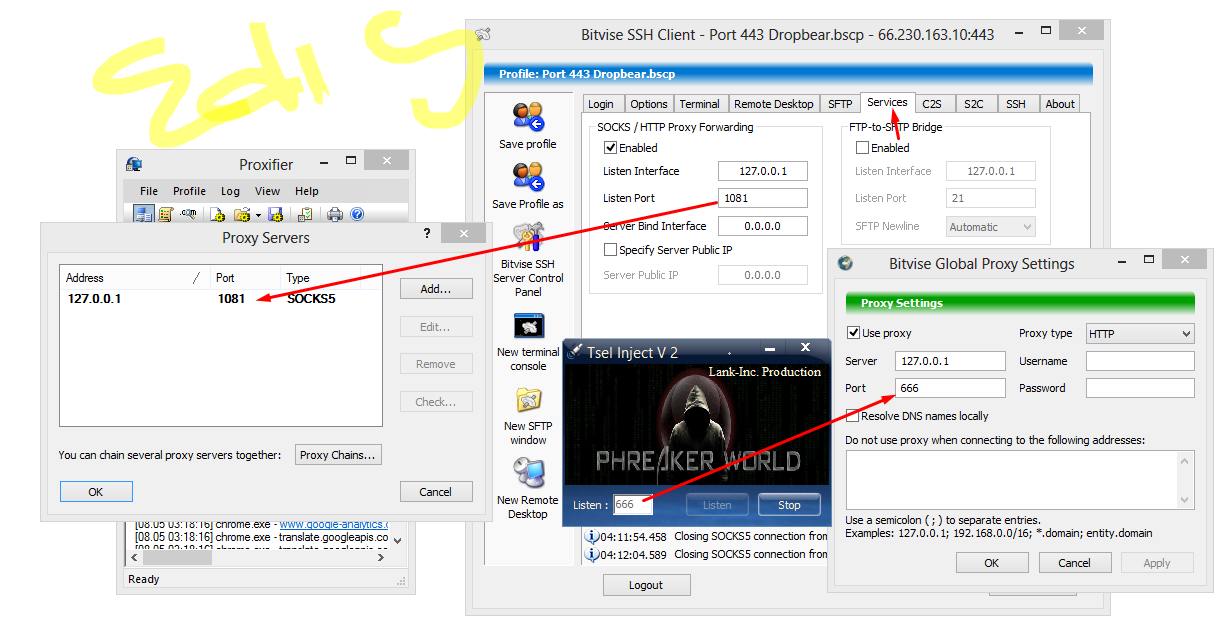
Task: Open Proxification Rules scroll icon in Proxifier toolbar
Action: tap(166, 214)
